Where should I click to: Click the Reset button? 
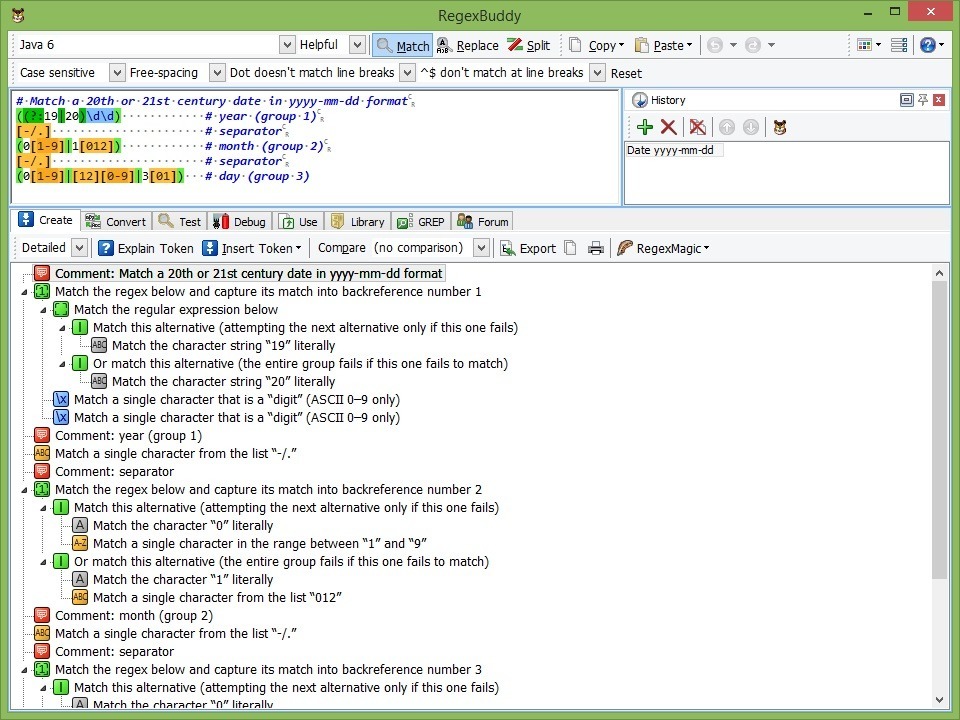click(627, 72)
